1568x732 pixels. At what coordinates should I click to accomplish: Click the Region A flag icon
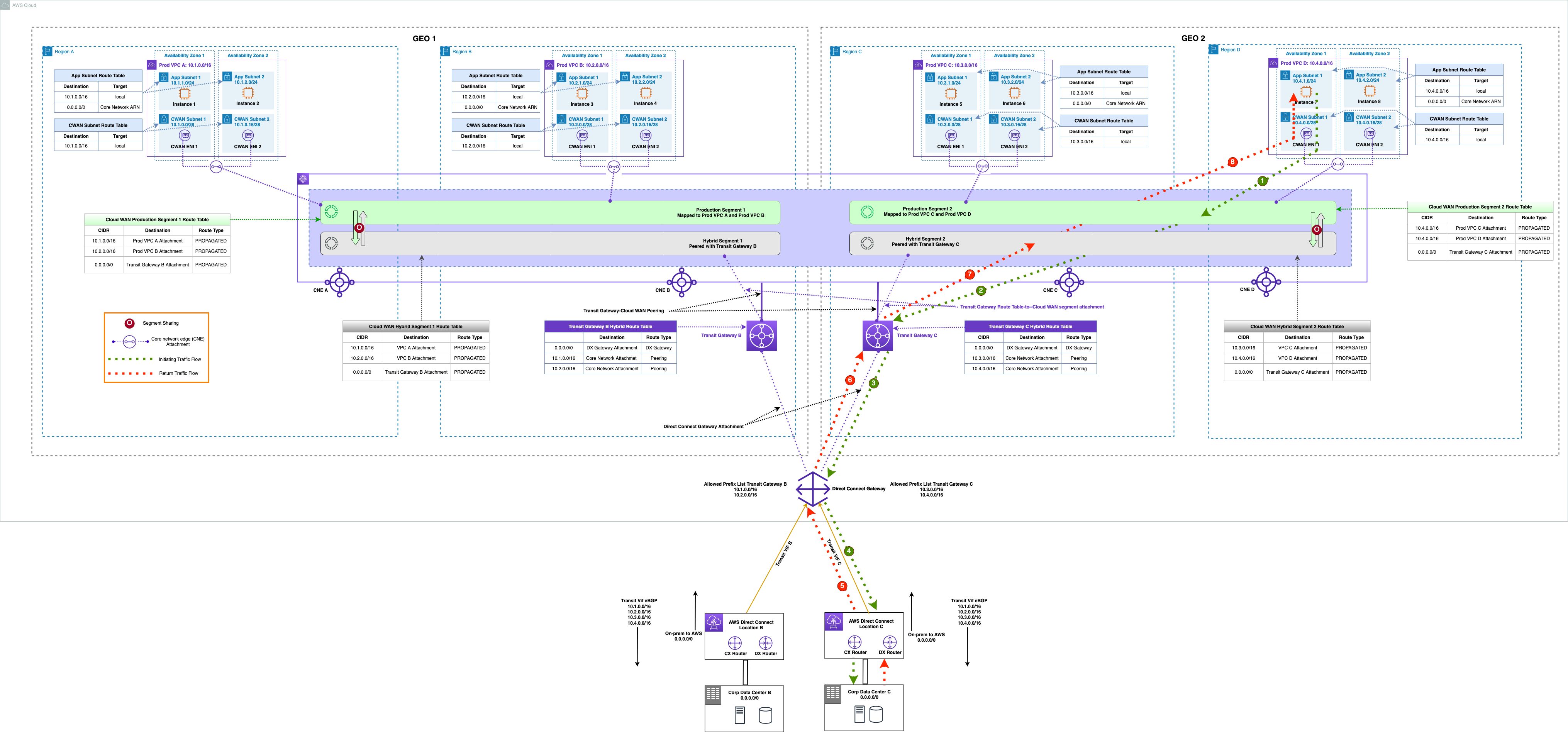[x=47, y=52]
